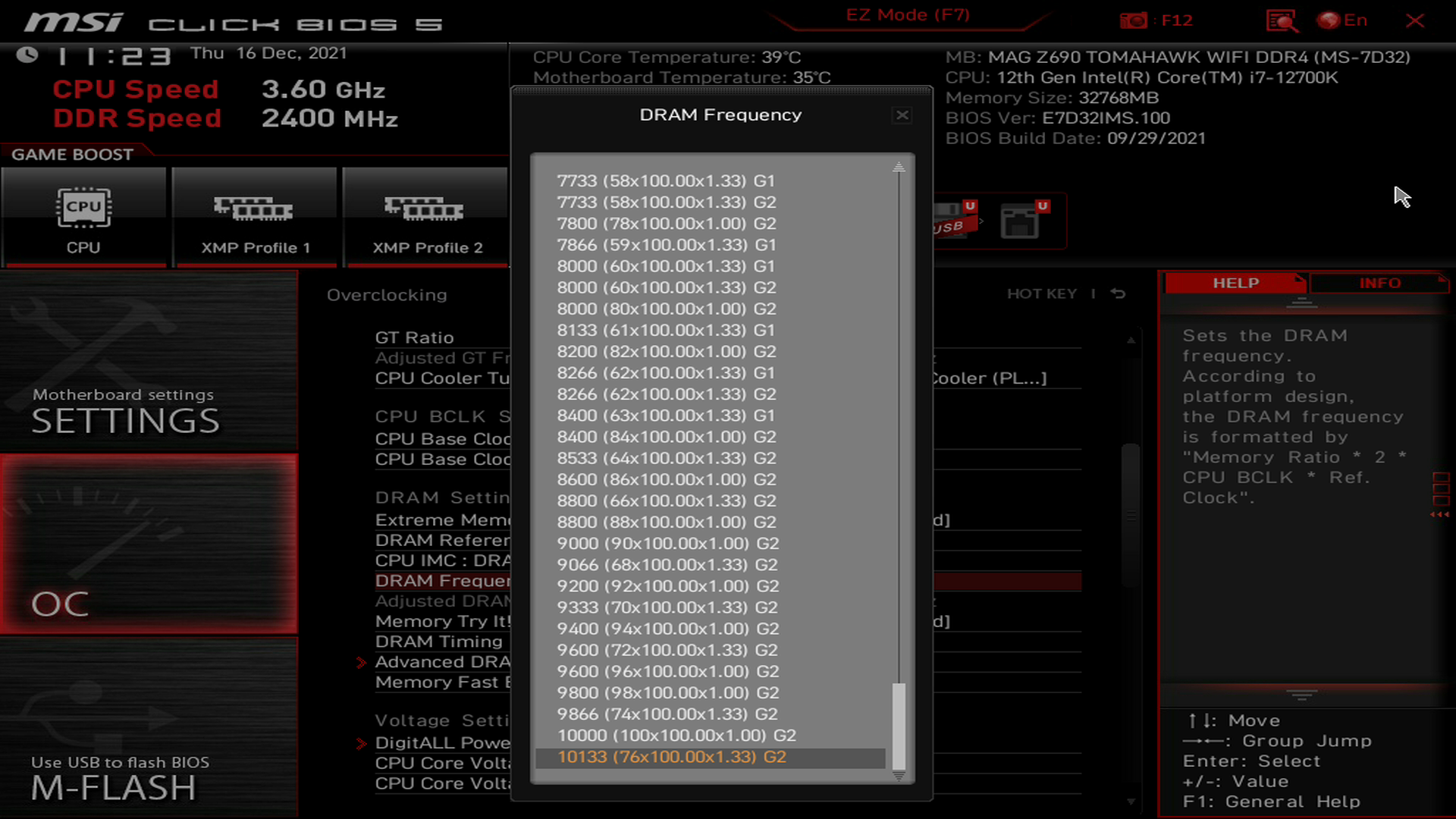This screenshot has width=1456, height=819.
Task: Select 9400 (94x100.00x1.00) G2
Action: click(667, 629)
